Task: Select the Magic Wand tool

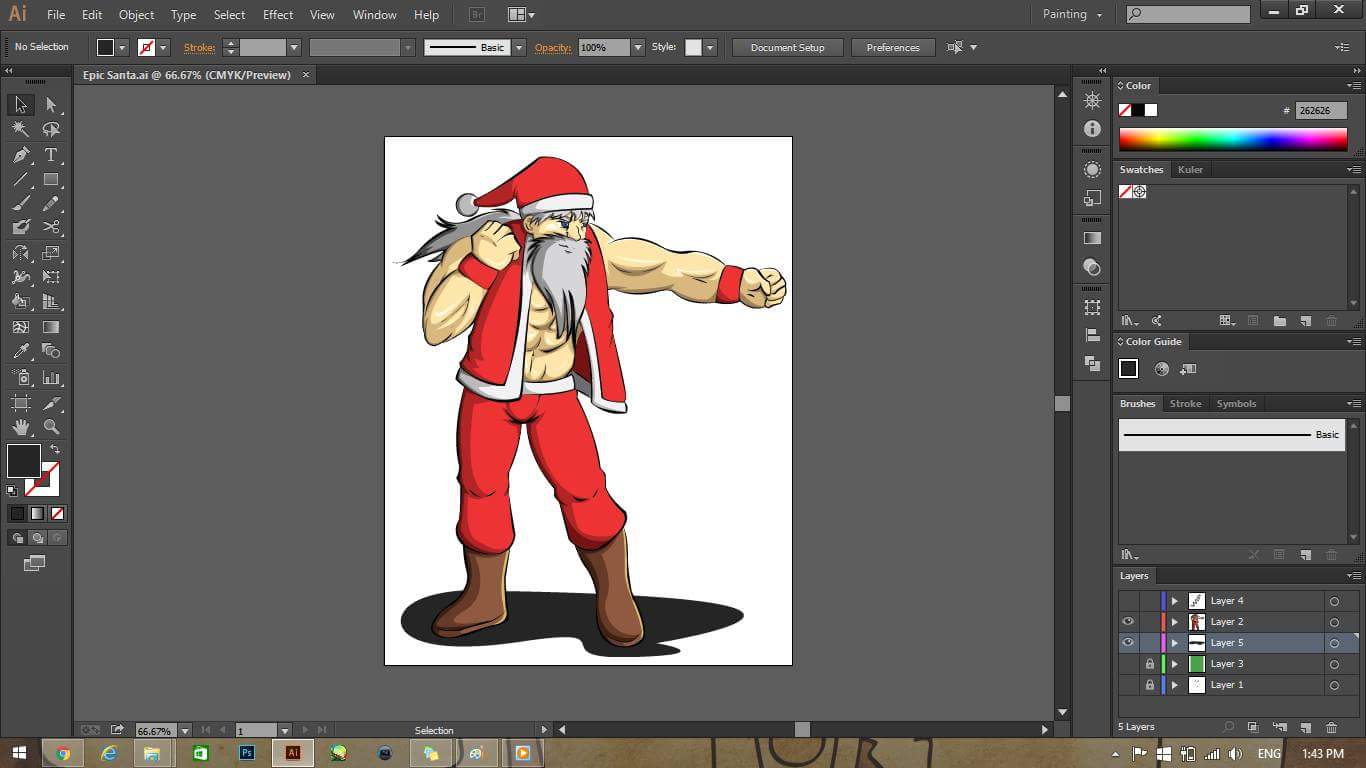Action: (20, 130)
